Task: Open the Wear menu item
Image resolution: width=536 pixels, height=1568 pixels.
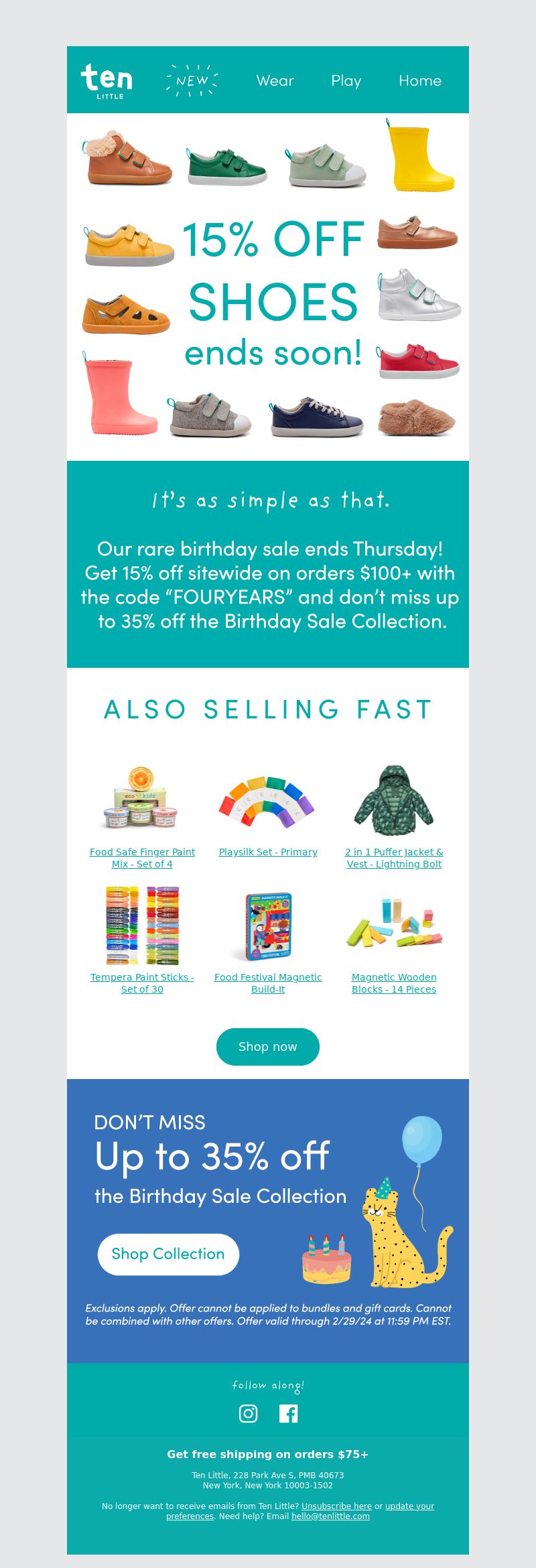Action: point(275,80)
